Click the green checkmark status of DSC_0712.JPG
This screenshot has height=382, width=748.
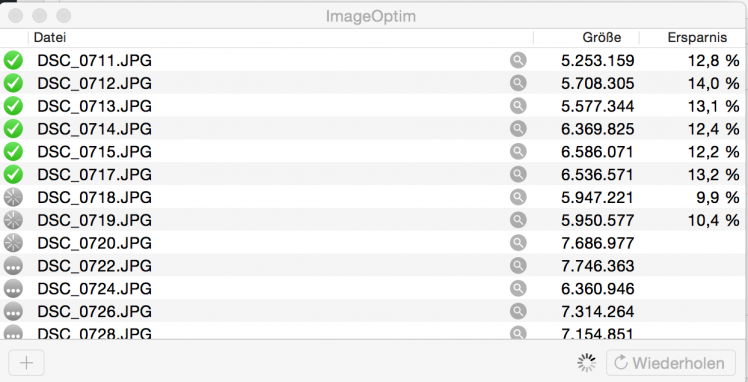click(x=13, y=83)
